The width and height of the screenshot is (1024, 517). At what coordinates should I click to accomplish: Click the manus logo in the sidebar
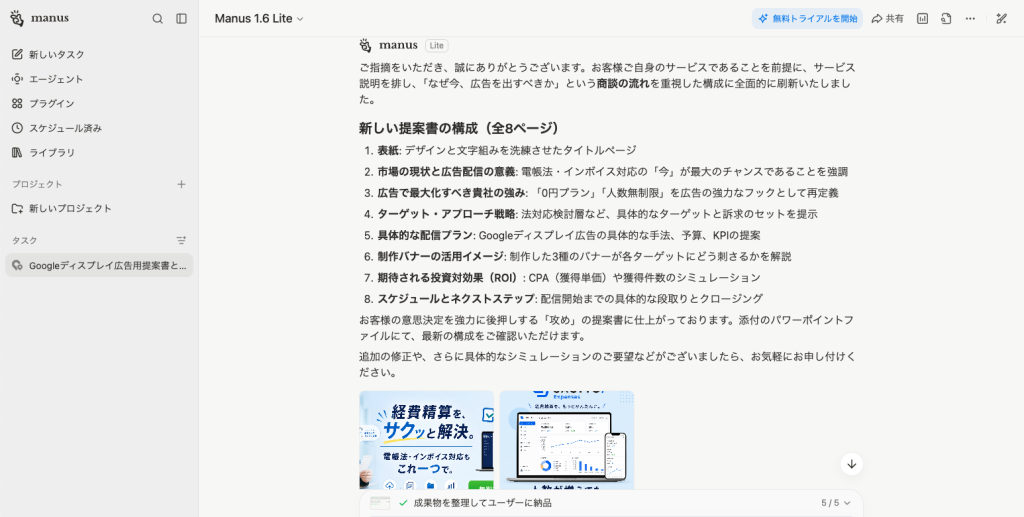[x=40, y=18]
